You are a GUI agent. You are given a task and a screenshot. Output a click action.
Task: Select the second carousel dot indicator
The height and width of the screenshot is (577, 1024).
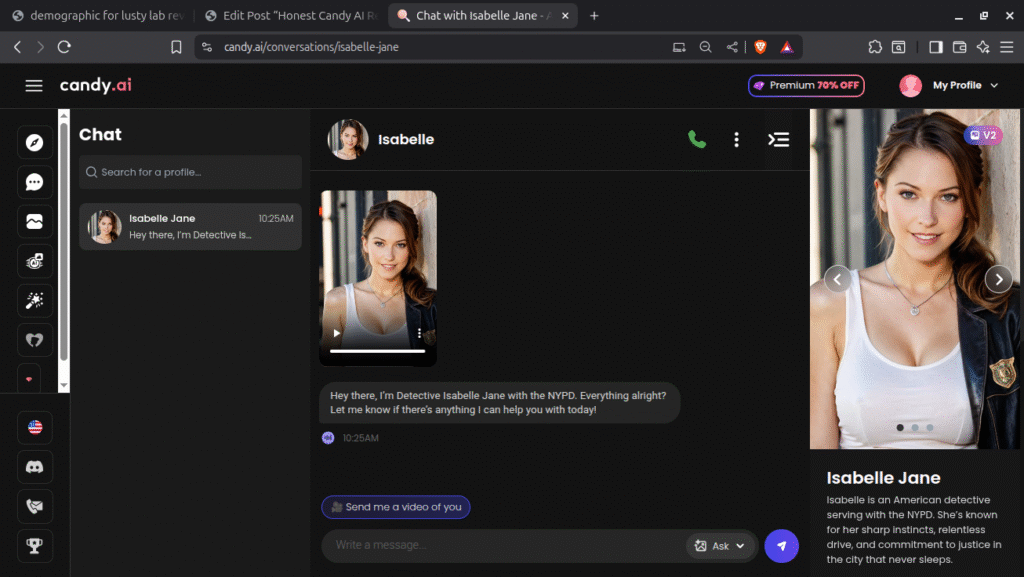(x=915, y=428)
